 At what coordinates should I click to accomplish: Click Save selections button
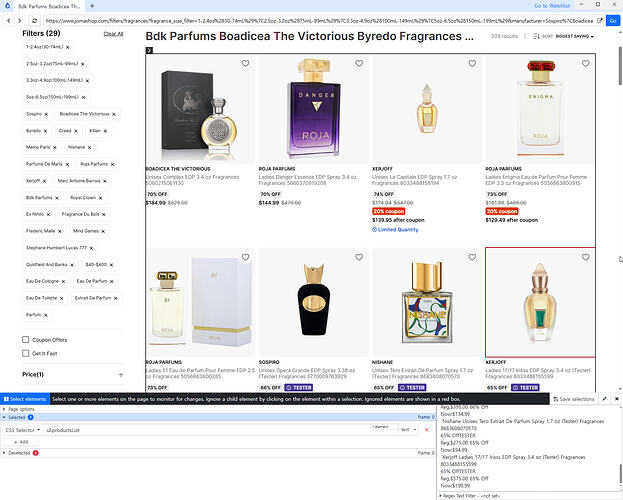[x=574, y=399]
